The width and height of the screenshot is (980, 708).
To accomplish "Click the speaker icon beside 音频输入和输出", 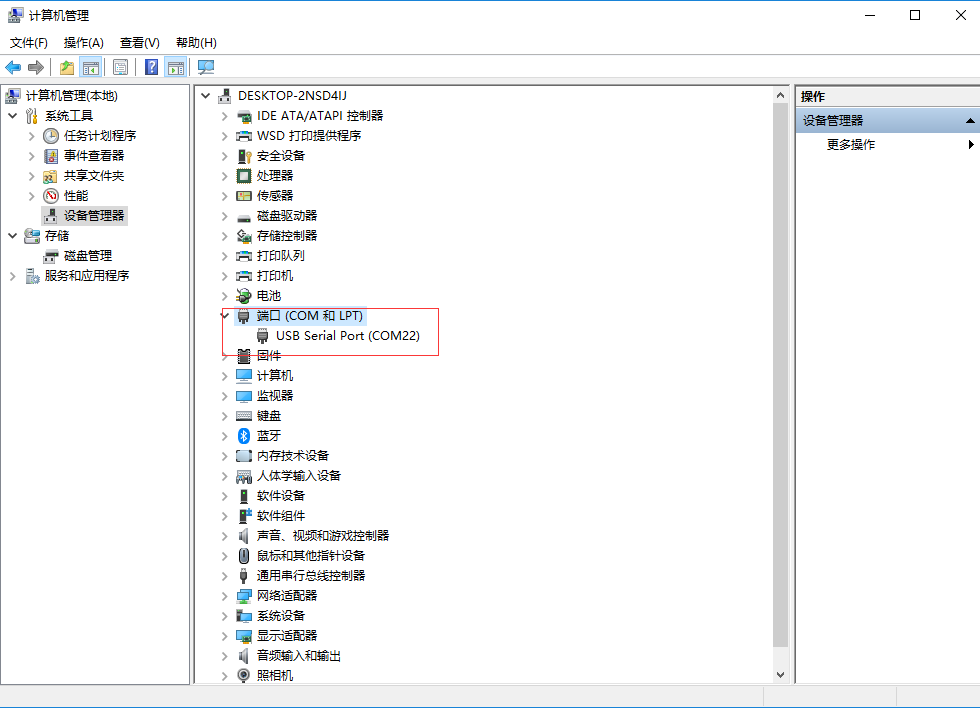I will pos(244,656).
